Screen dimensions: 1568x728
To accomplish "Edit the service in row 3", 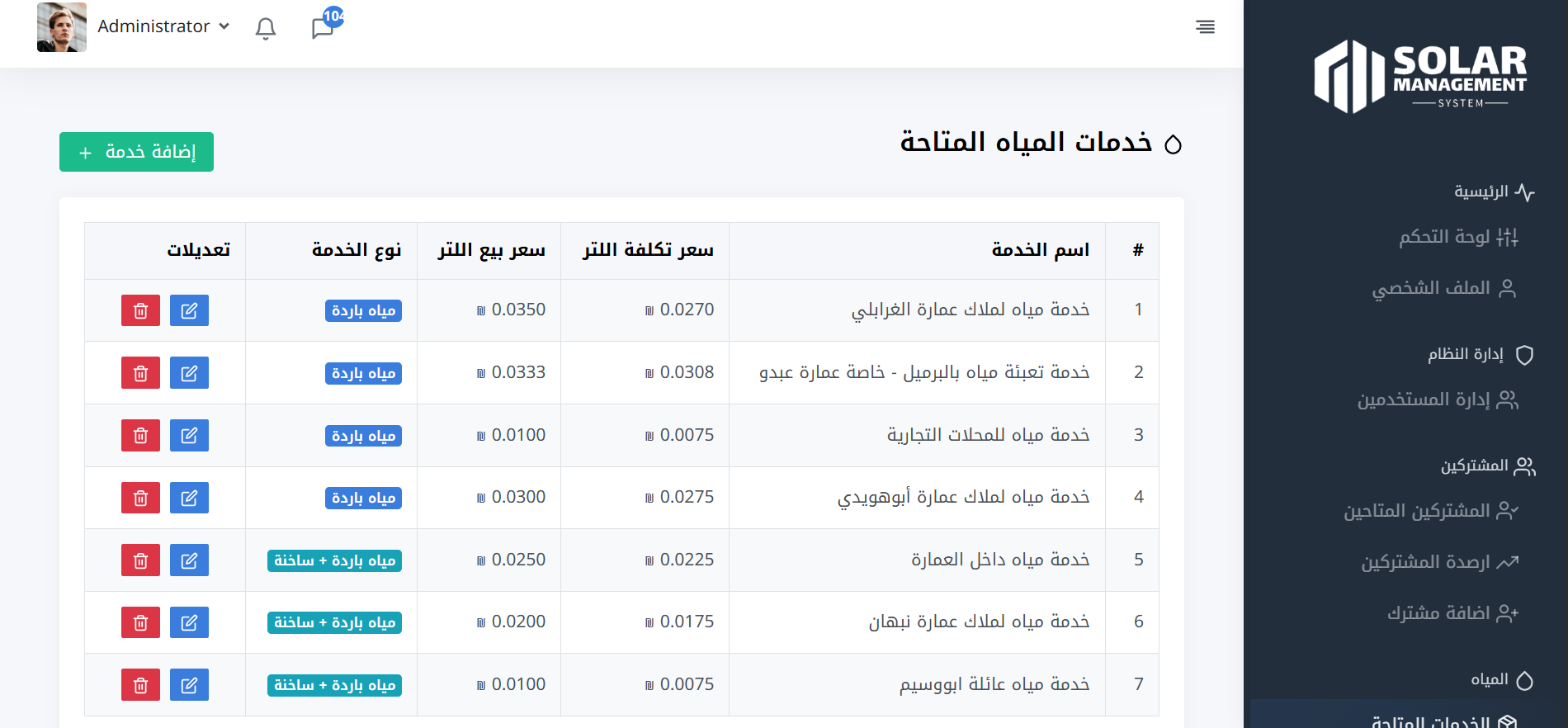I will pyautogui.click(x=189, y=435).
